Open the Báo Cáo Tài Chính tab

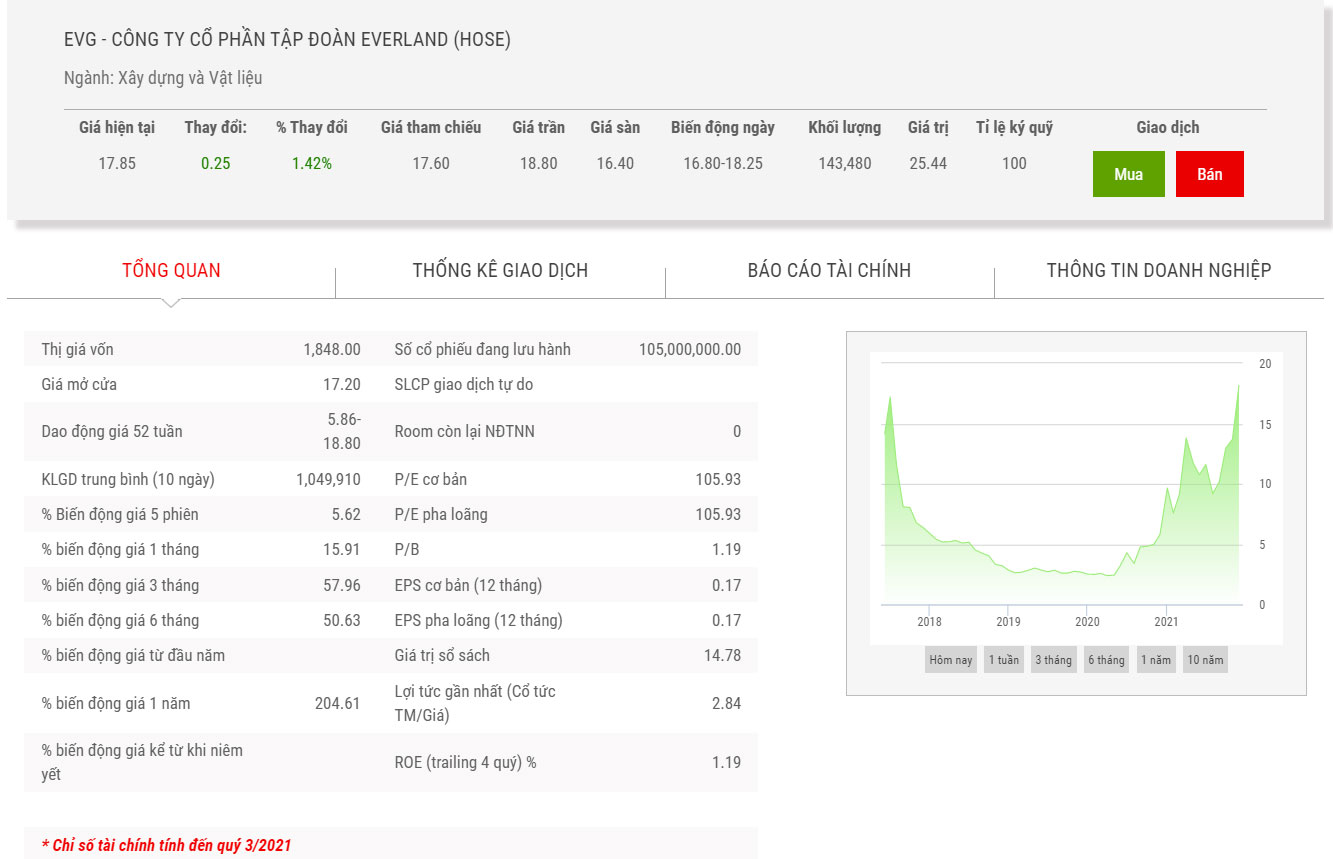coord(829,270)
